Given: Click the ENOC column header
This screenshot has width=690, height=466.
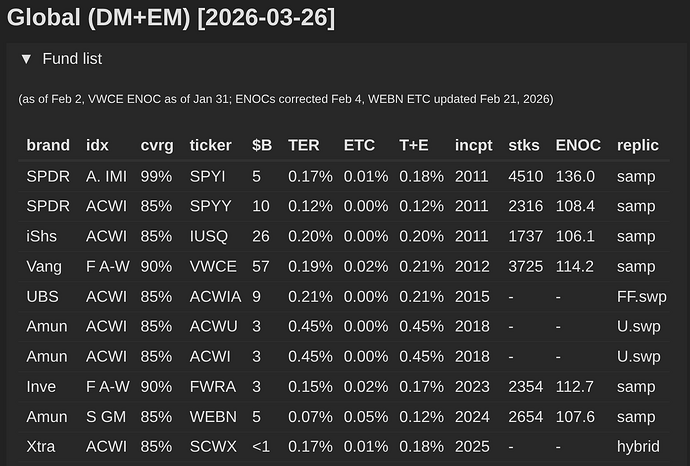Looking at the screenshot, I should click(578, 145).
